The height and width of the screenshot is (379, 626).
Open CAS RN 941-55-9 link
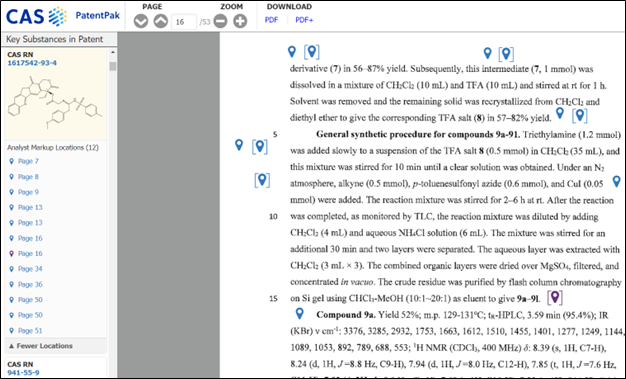pos(23,373)
